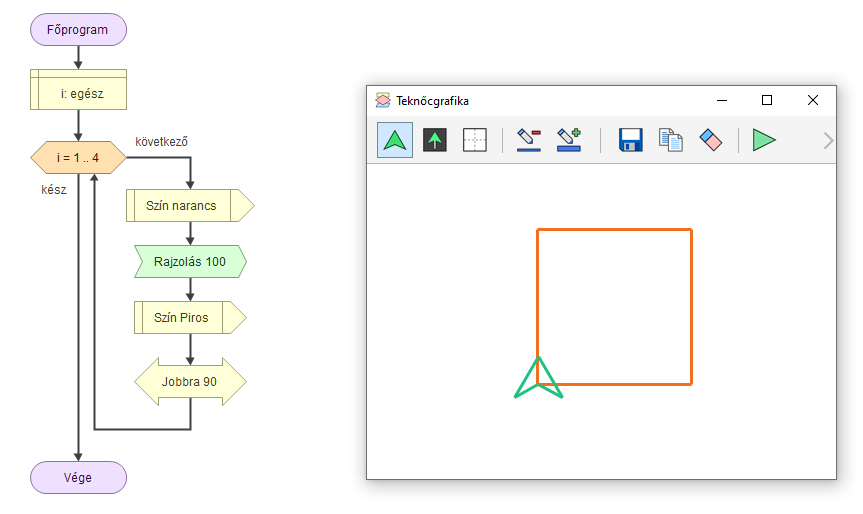
Task: Decrease pen width with the minus pencil icon
Action: click(x=529, y=140)
